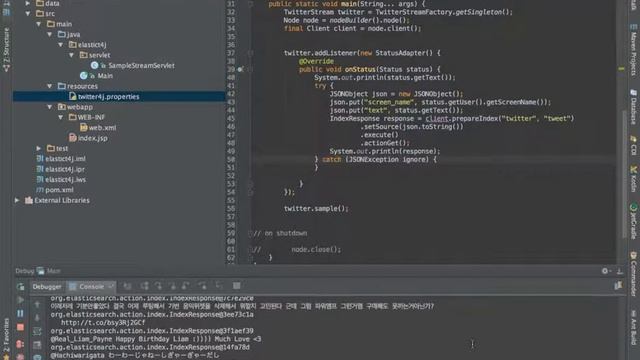Collapse the WEB-INF folder
Image resolution: width=640 pixels, height=360 pixels.
point(61,117)
